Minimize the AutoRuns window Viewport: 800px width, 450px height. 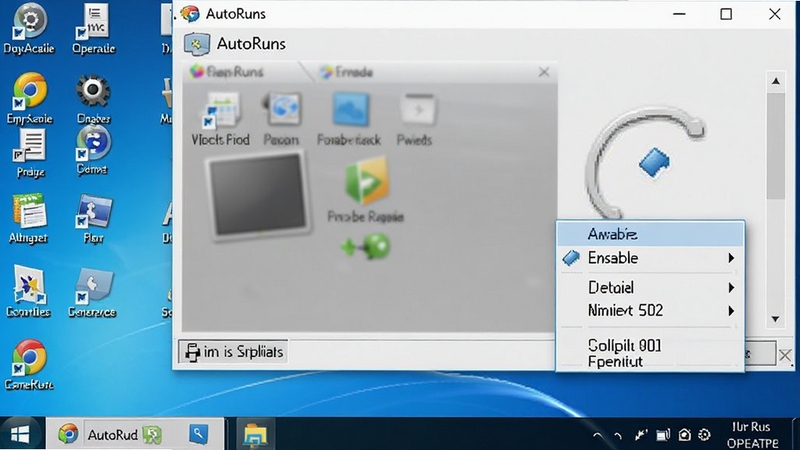point(679,14)
